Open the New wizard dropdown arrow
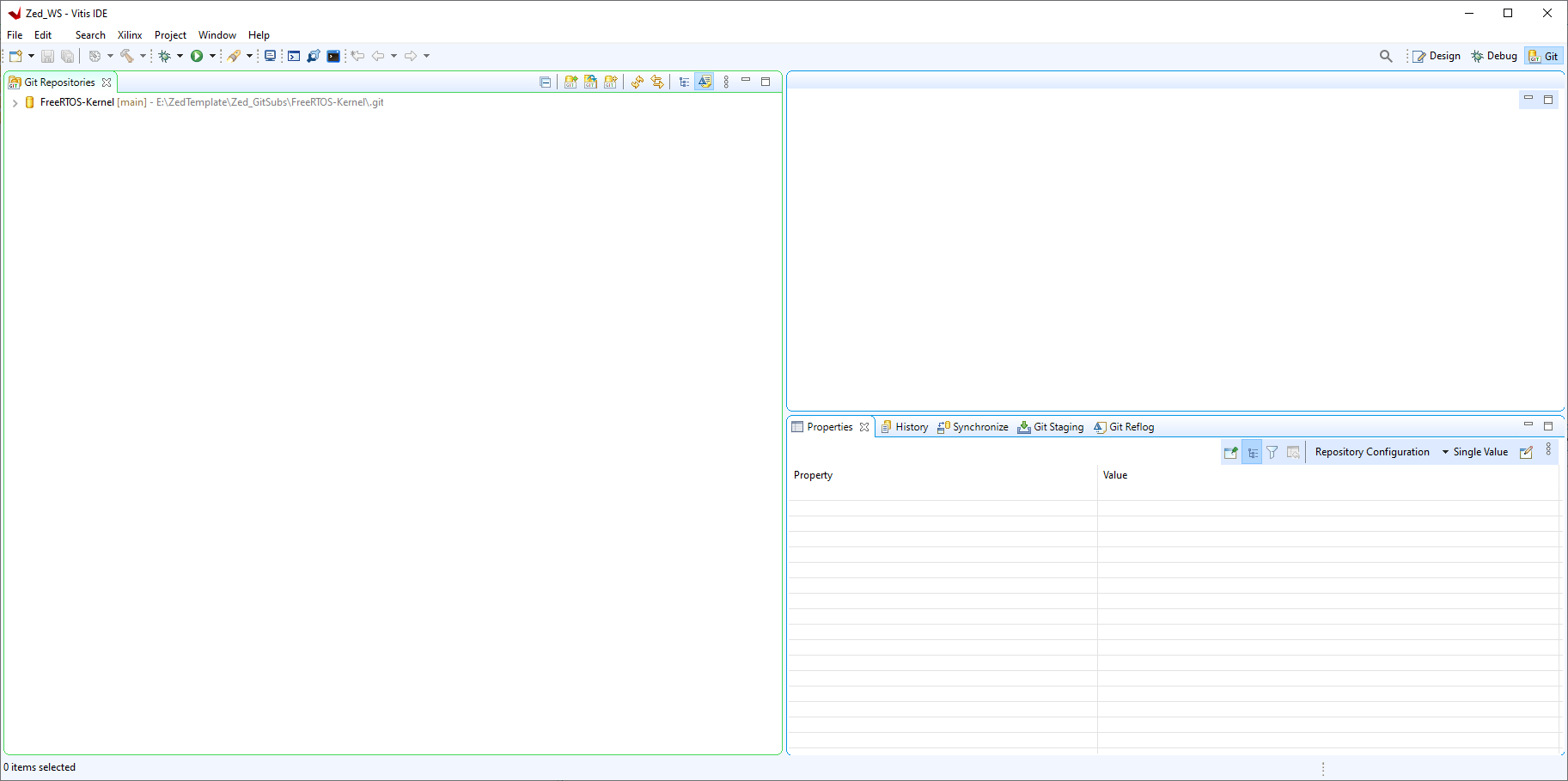The image size is (1568, 781). pos(31,56)
